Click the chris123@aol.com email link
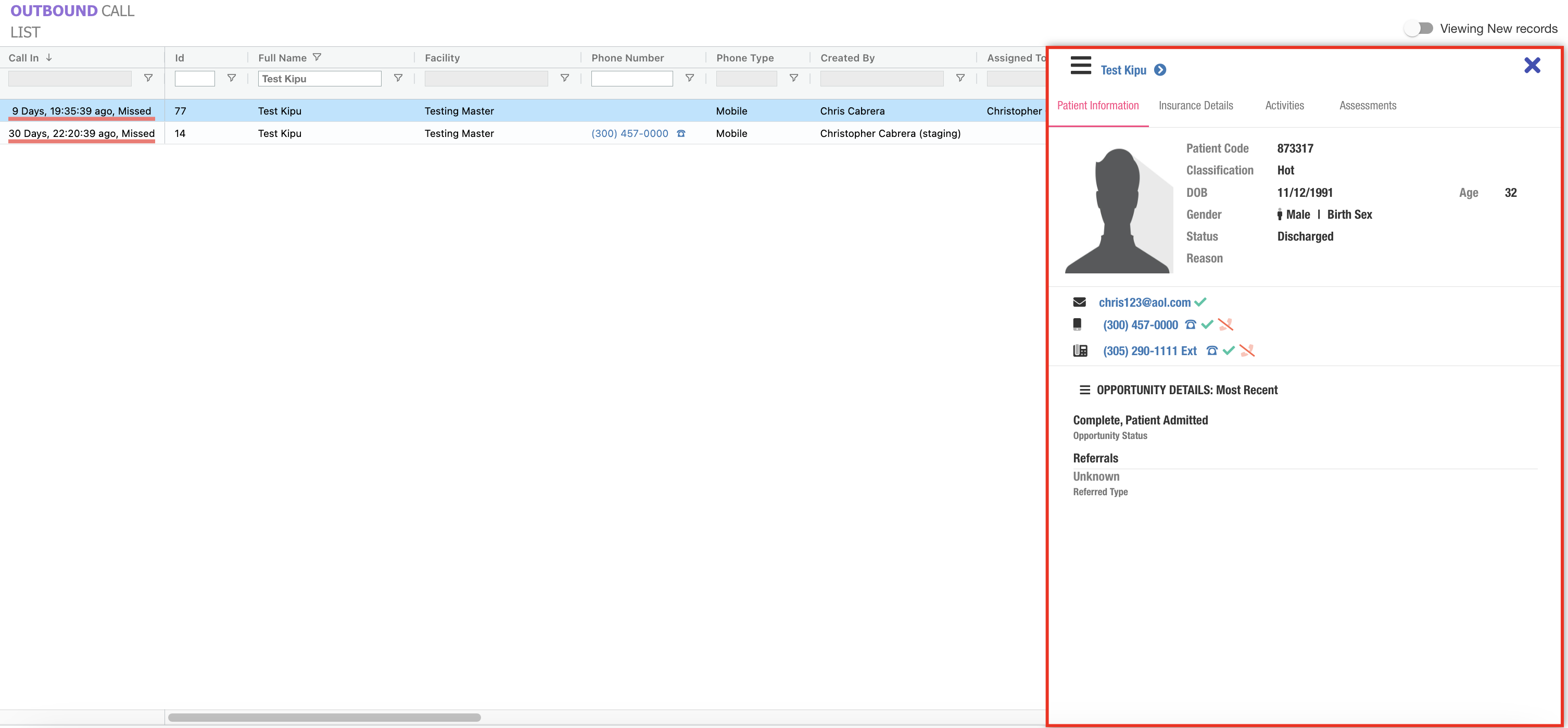Viewport: 1568px width, 728px height. 1144,303
